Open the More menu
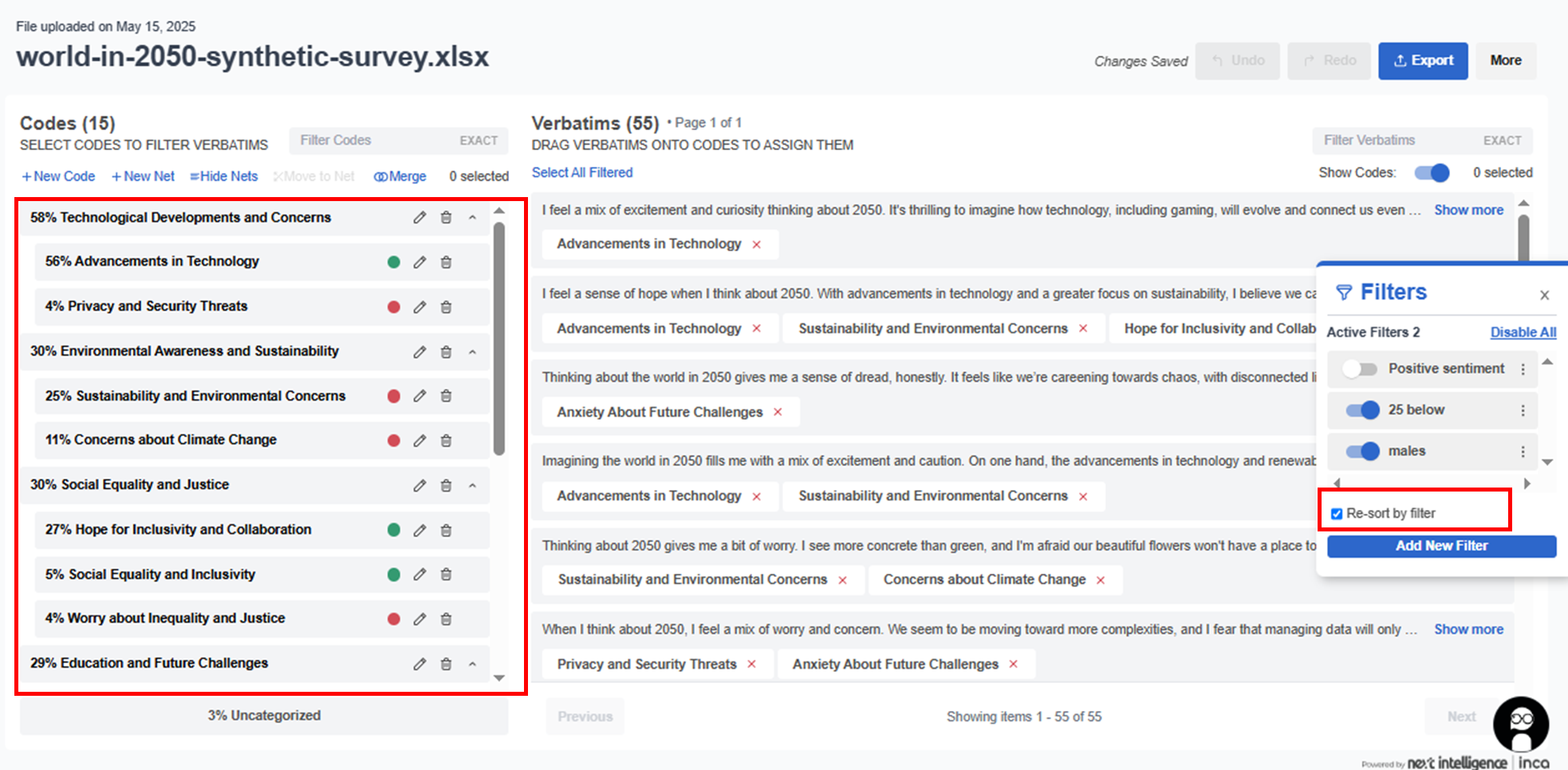1568x770 pixels. click(x=1505, y=61)
